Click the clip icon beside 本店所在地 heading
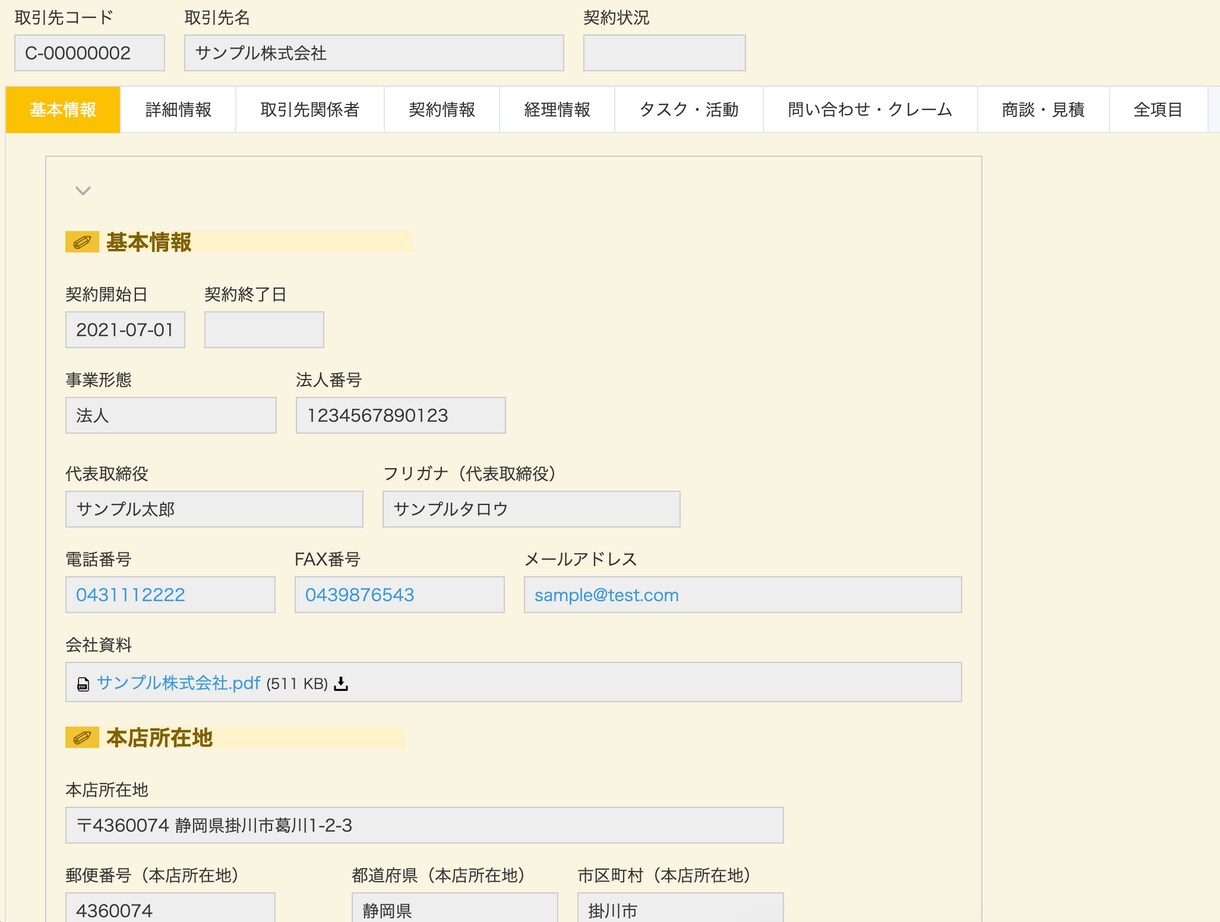The height and width of the screenshot is (922, 1220). click(82, 738)
